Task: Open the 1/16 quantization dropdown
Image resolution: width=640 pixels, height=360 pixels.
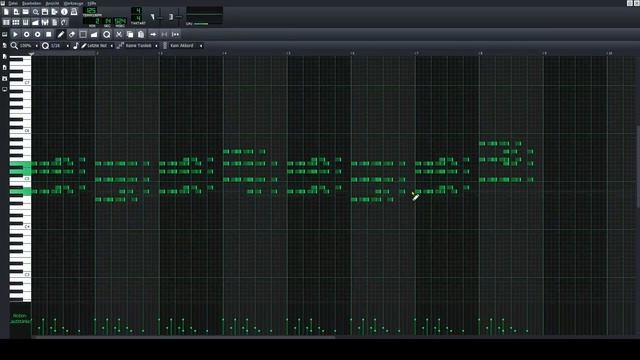Action: pos(60,46)
